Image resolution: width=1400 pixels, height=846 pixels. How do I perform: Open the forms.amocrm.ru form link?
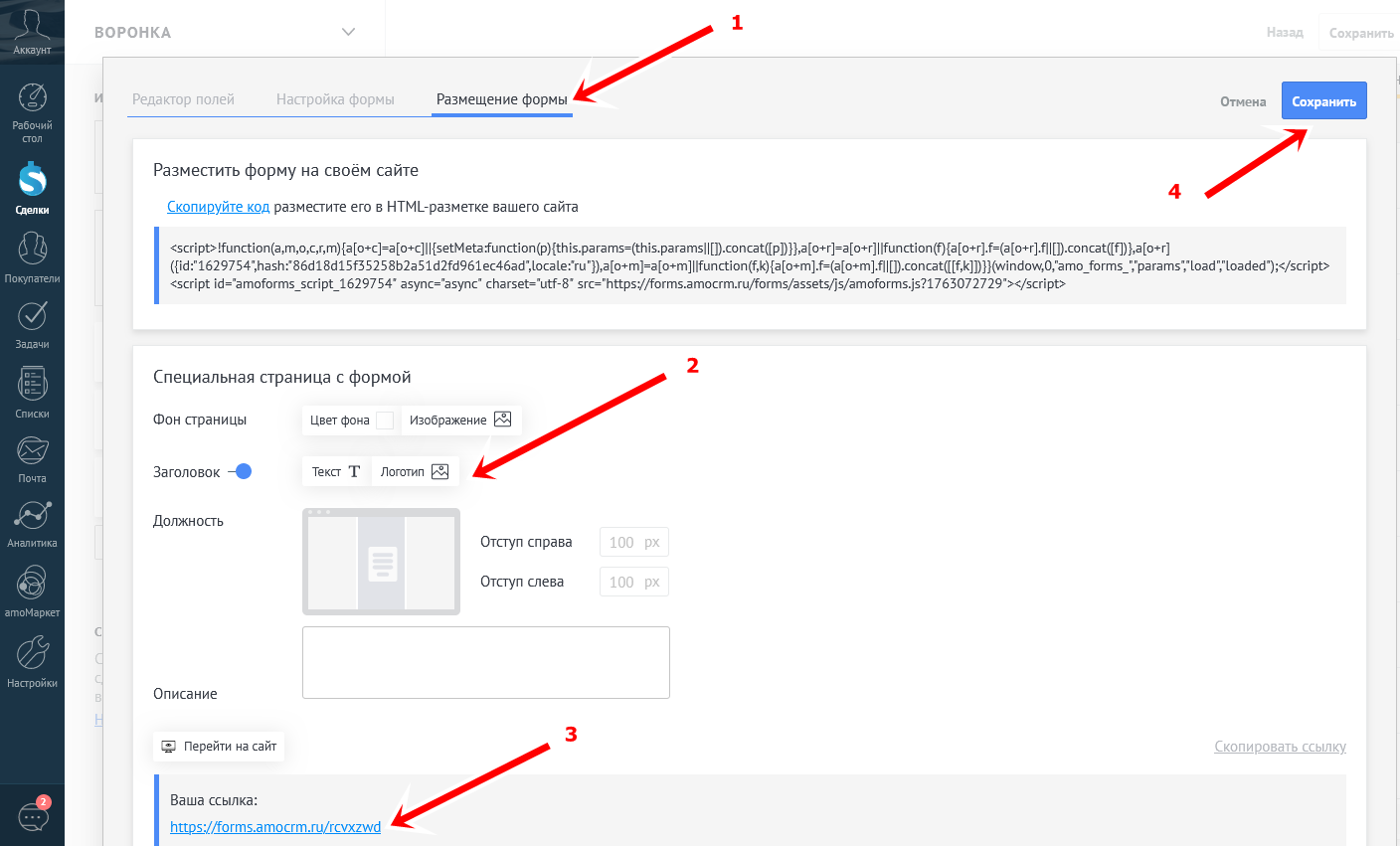tap(275, 827)
